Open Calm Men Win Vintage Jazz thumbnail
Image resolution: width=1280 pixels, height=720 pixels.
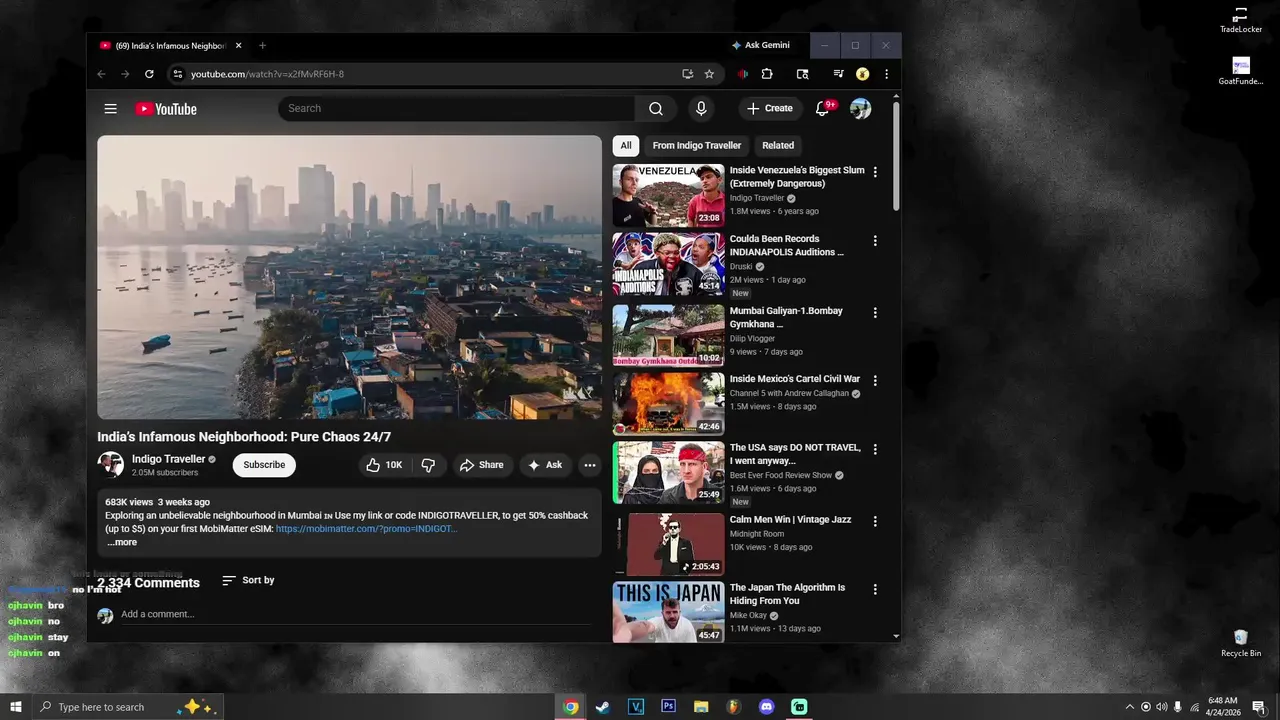[668, 544]
